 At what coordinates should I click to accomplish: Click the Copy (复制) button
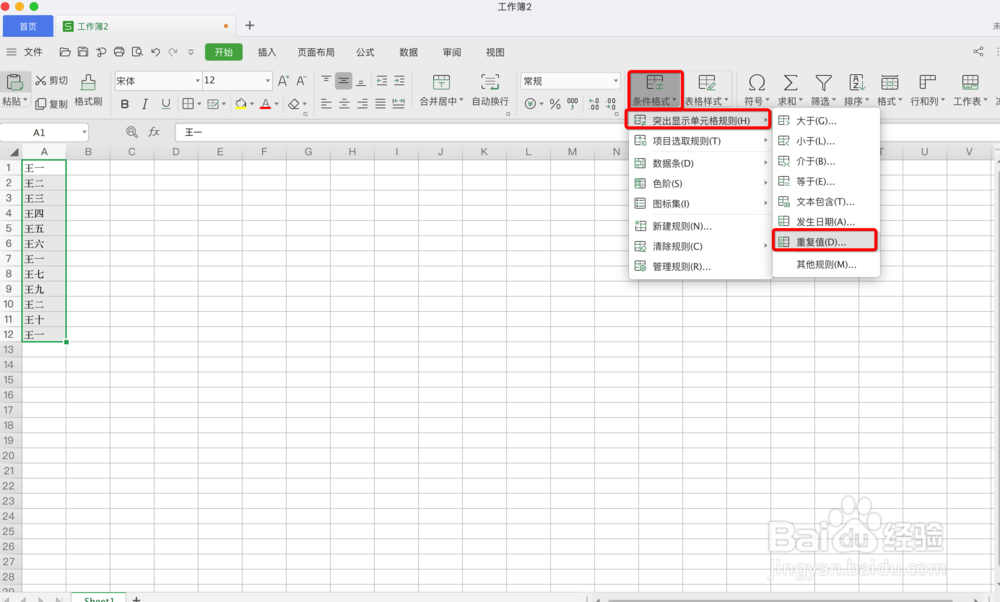(51, 103)
